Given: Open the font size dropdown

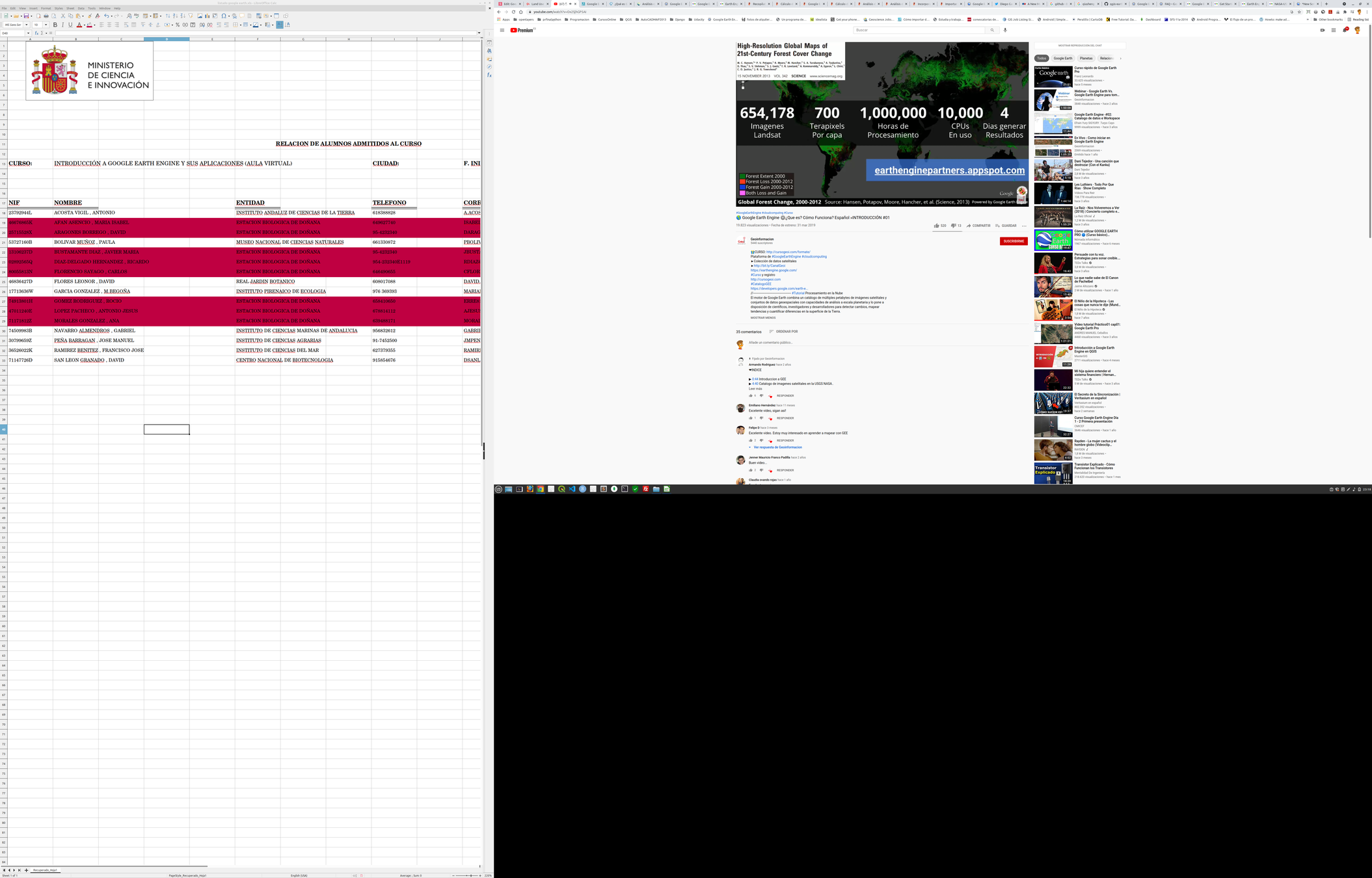Looking at the screenshot, I should click(46, 25).
